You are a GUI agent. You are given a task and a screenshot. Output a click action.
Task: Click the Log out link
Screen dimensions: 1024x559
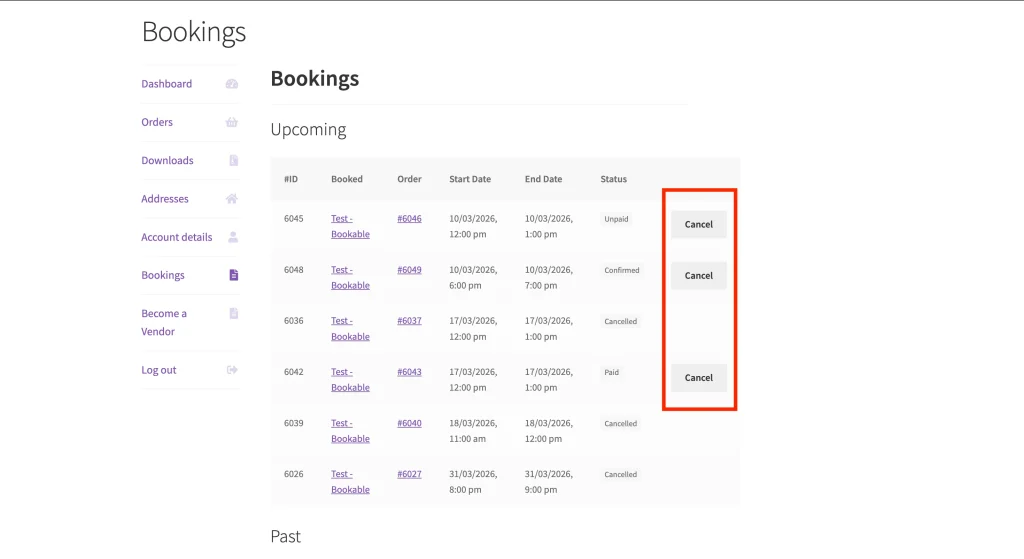pos(159,370)
